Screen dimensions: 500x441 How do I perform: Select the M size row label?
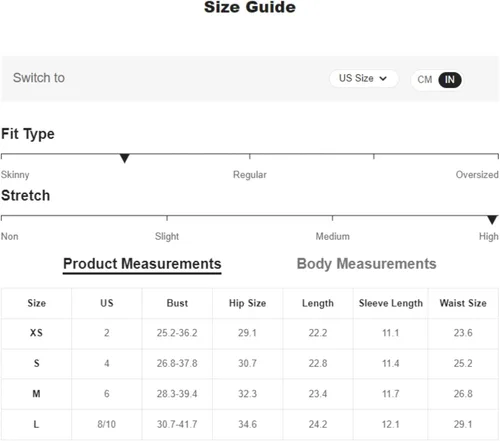pyautogui.click(x=36, y=394)
